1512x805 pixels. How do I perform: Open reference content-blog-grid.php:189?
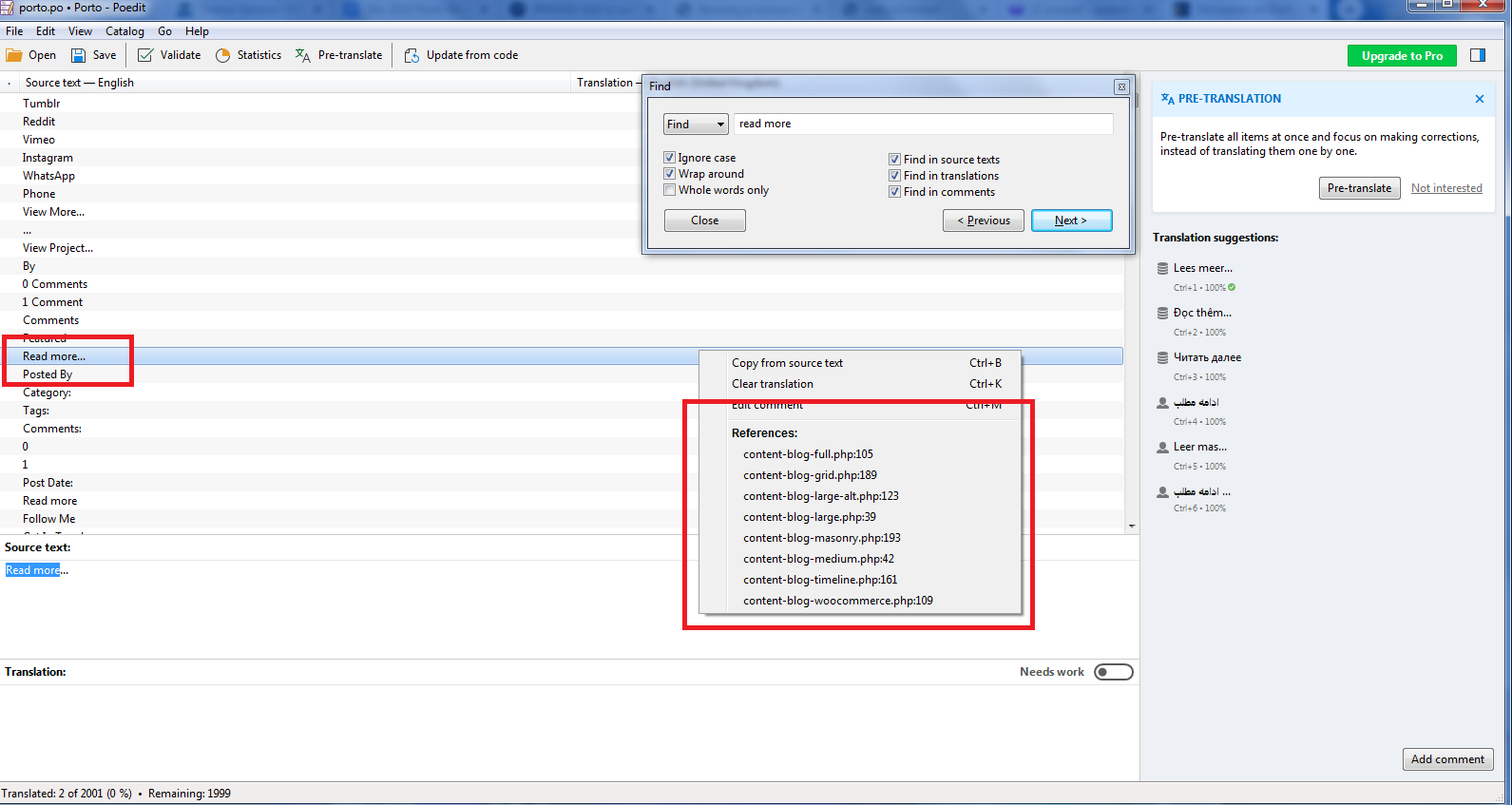tap(810, 475)
